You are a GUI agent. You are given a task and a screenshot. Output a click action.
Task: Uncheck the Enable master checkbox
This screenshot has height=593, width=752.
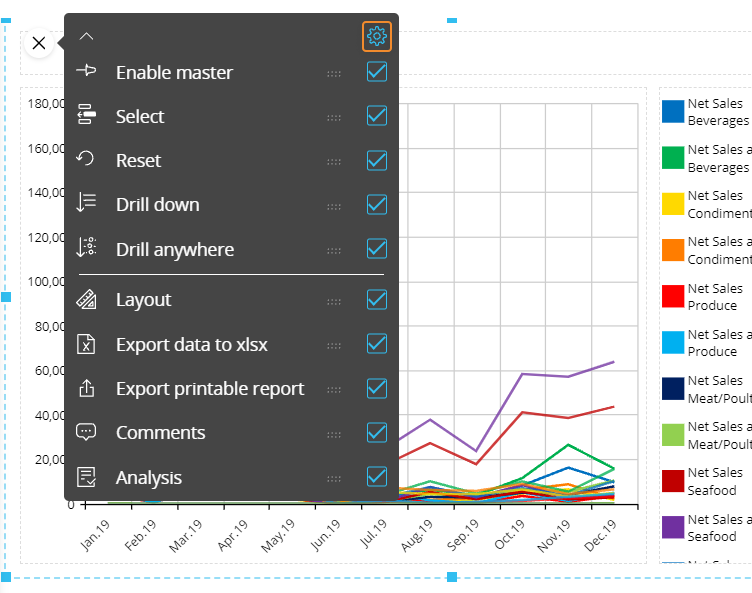377,72
